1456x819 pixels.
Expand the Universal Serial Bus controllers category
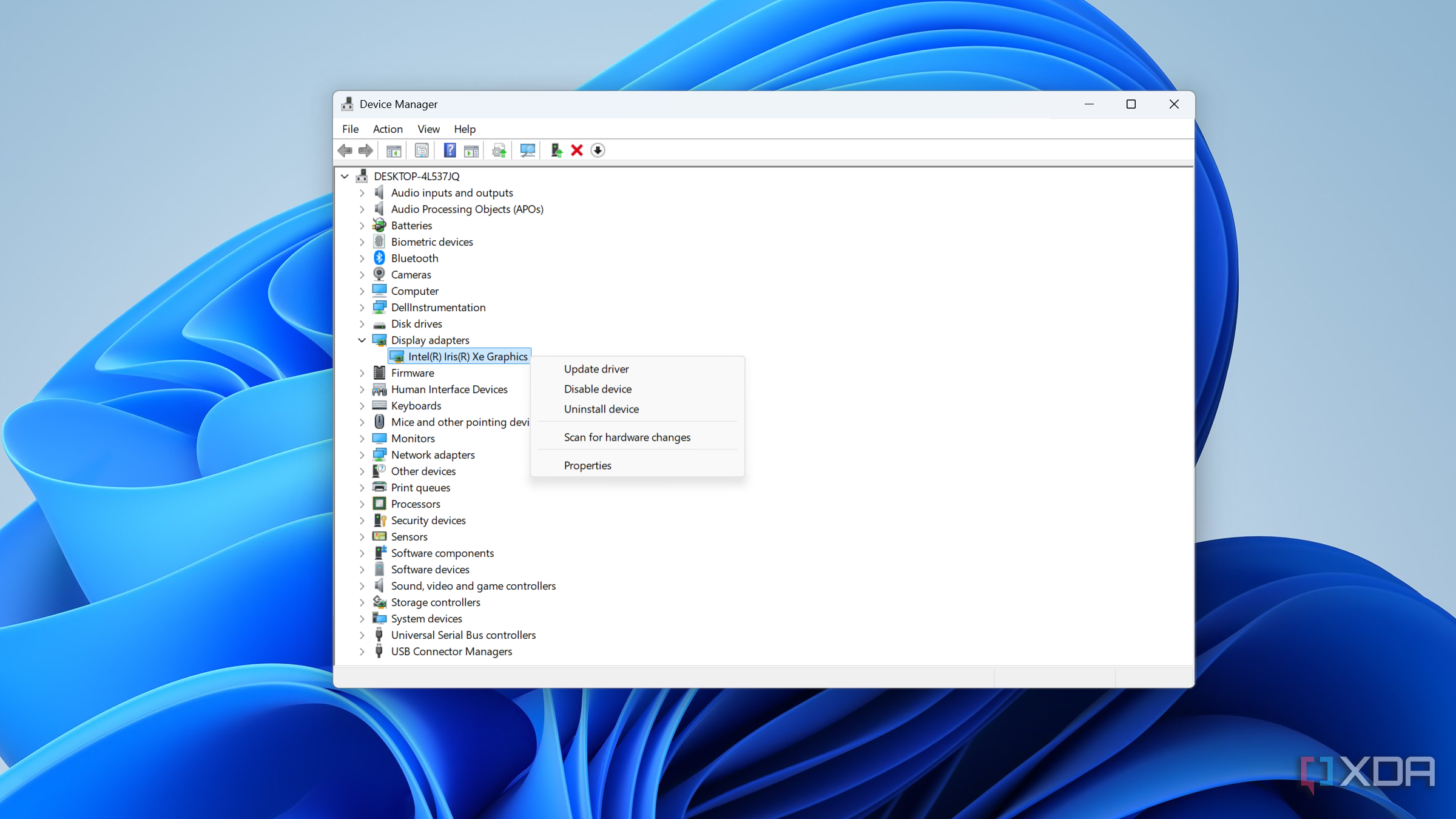[362, 635]
